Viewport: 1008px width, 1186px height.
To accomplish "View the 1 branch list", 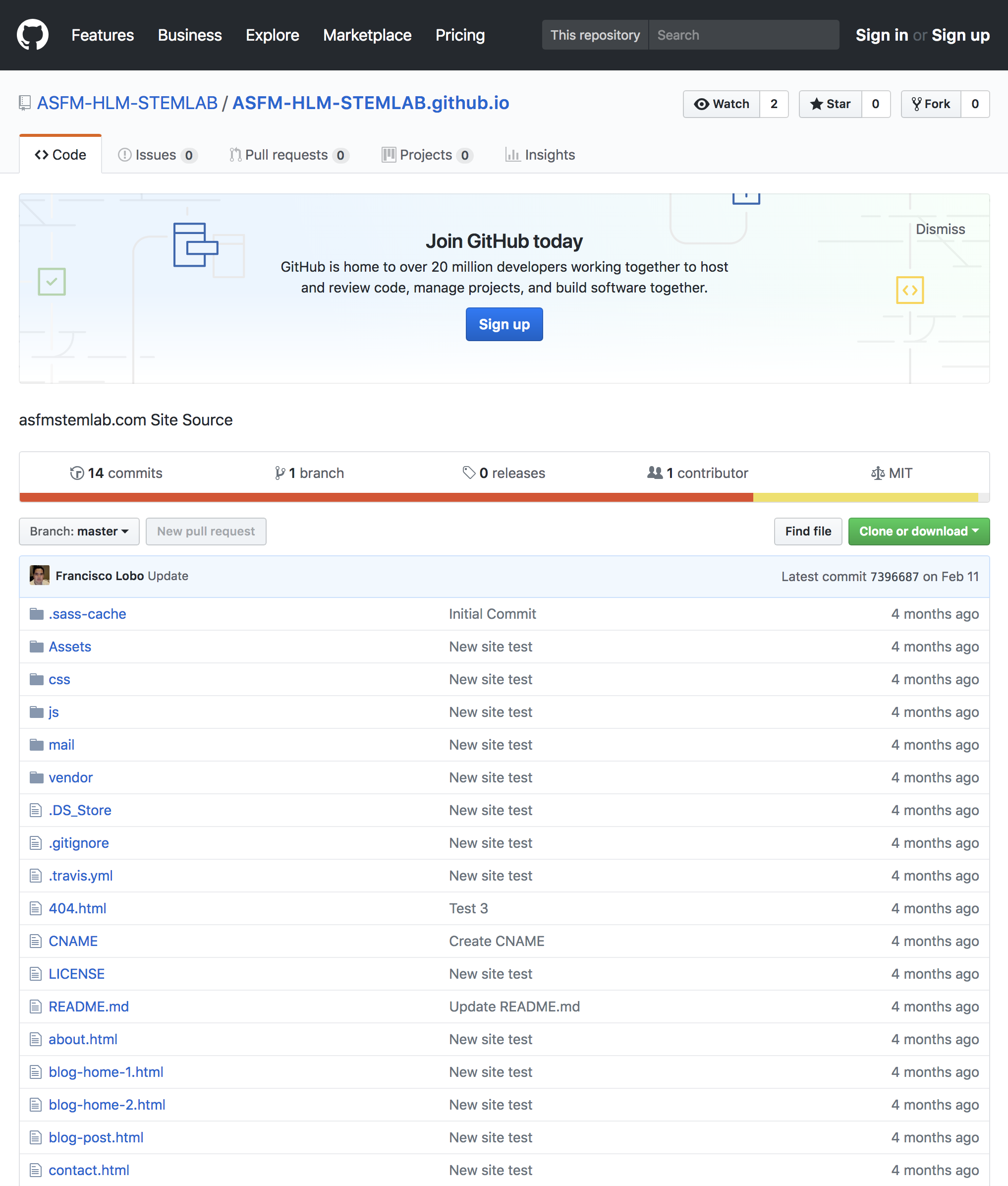I will coord(309,473).
